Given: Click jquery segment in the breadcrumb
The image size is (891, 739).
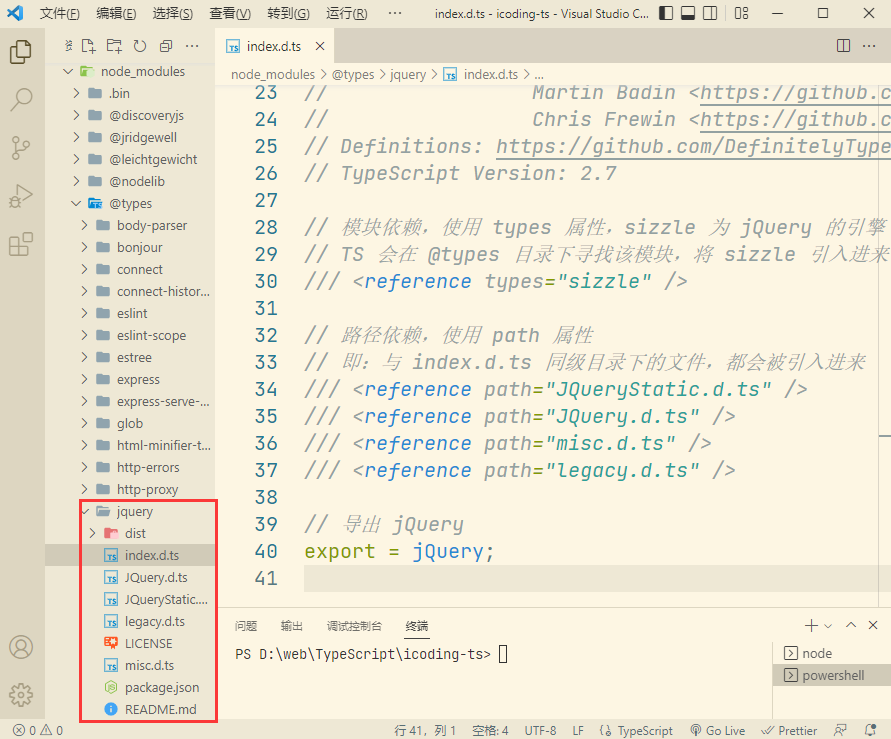Looking at the screenshot, I should coord(407,74).
